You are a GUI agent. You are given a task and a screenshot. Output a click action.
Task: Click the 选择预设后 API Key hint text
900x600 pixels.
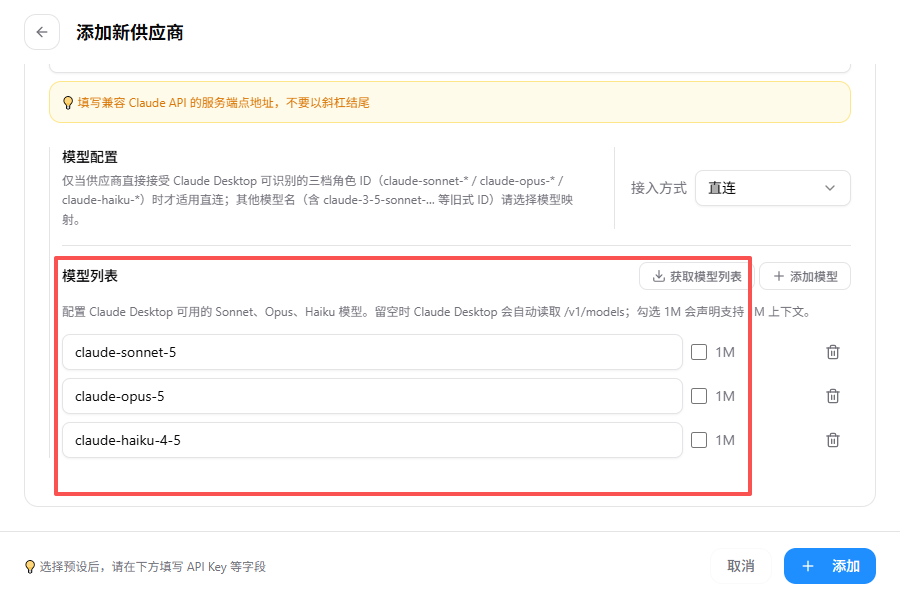(153, 567)
